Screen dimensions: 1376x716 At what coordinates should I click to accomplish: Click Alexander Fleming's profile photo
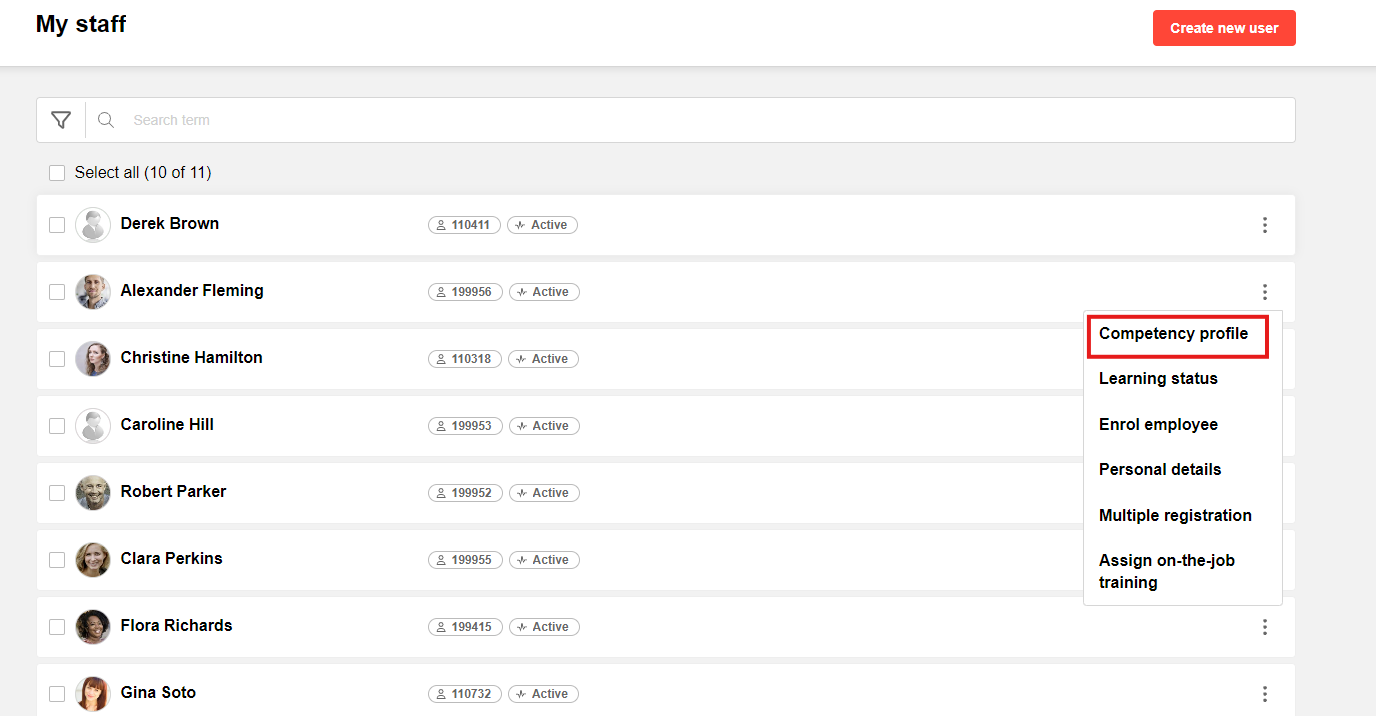click(x=93, y=292)
